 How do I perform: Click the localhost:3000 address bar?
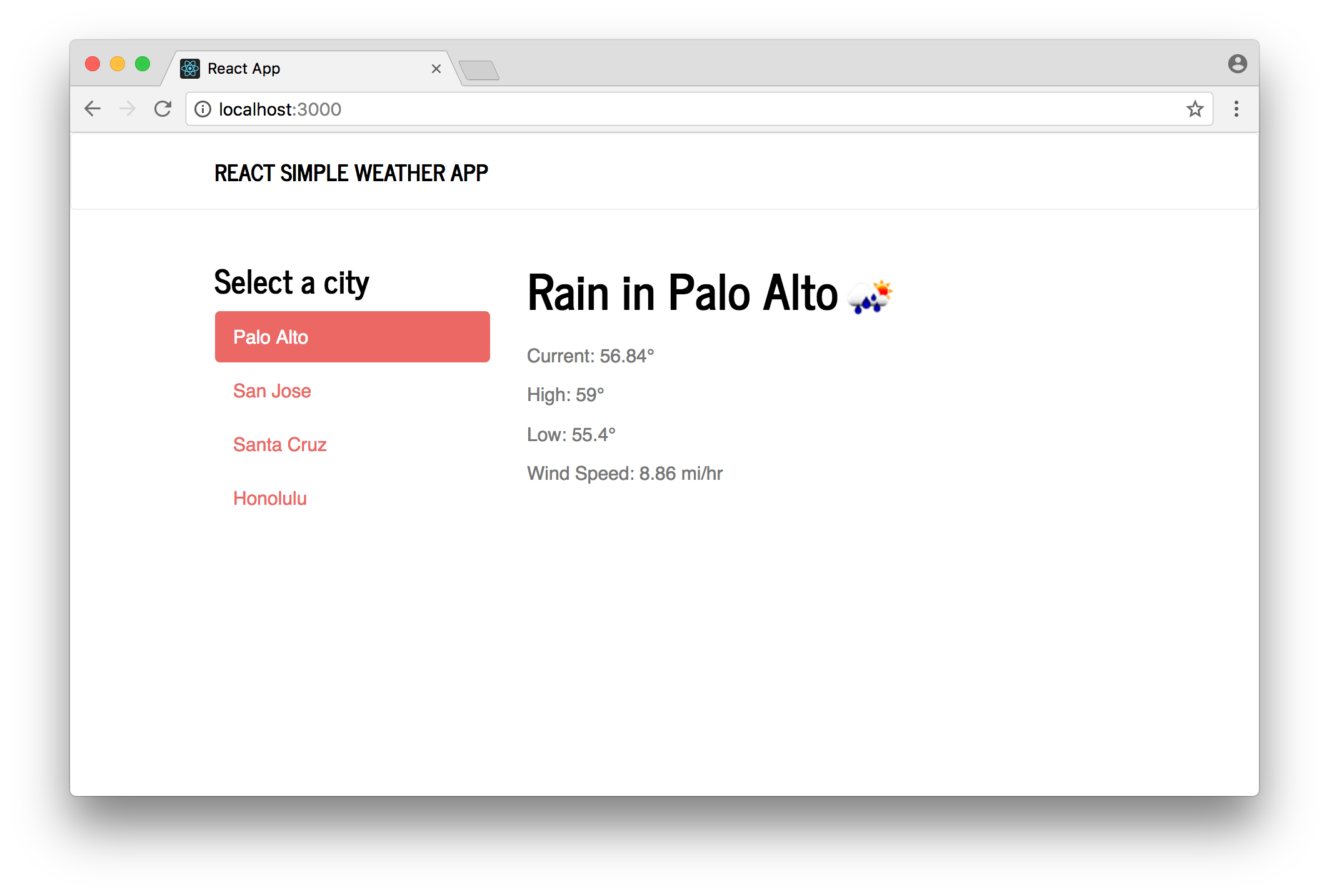click(x=688, y=109)
